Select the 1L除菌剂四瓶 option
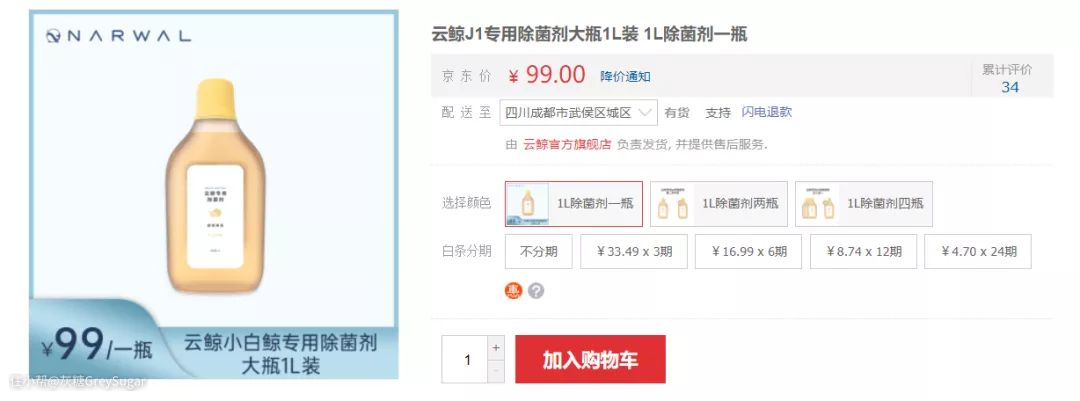 864,204
